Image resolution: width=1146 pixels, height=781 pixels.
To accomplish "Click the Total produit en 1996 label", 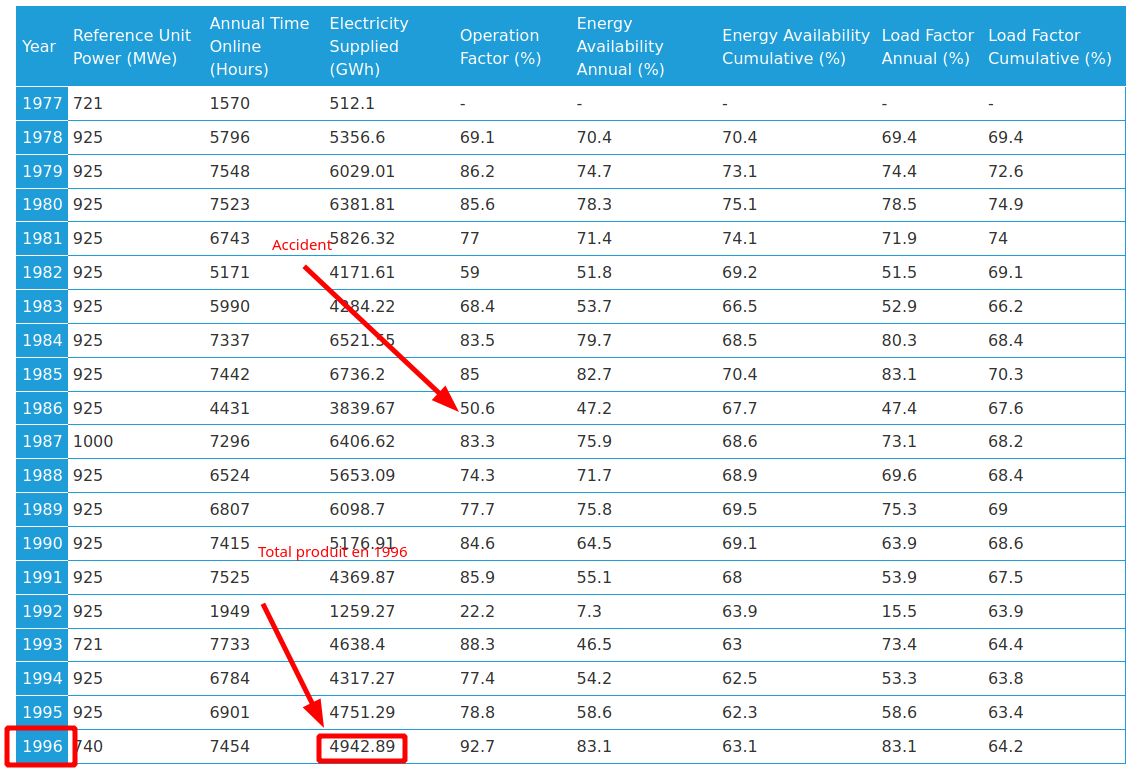I will (x=332, y=552).
